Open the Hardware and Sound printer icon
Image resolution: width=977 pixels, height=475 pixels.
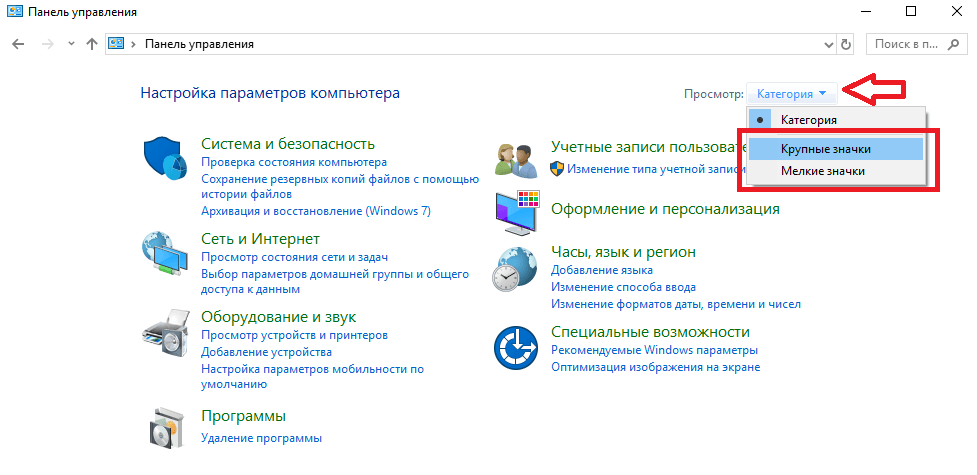click(x=166, y=332)
